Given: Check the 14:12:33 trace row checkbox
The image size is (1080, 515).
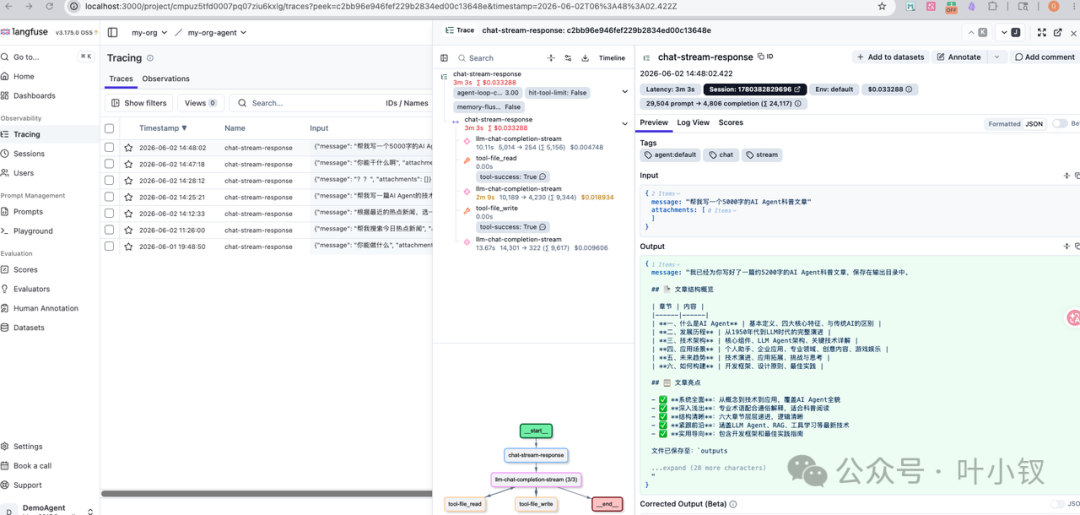Looking at the screenshot, I should coord(110,213).
